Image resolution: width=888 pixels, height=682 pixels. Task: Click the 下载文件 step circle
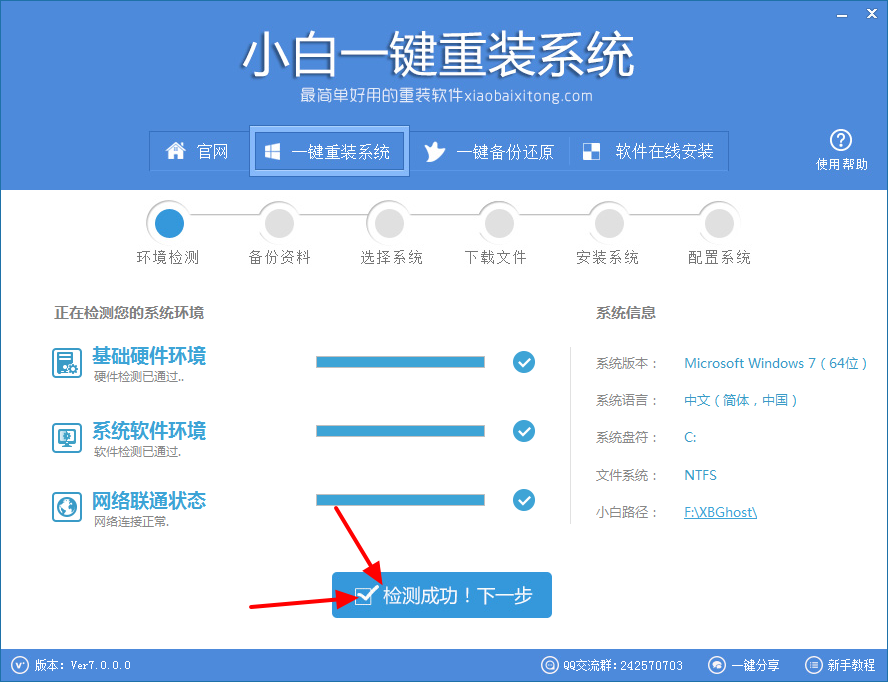499,223
